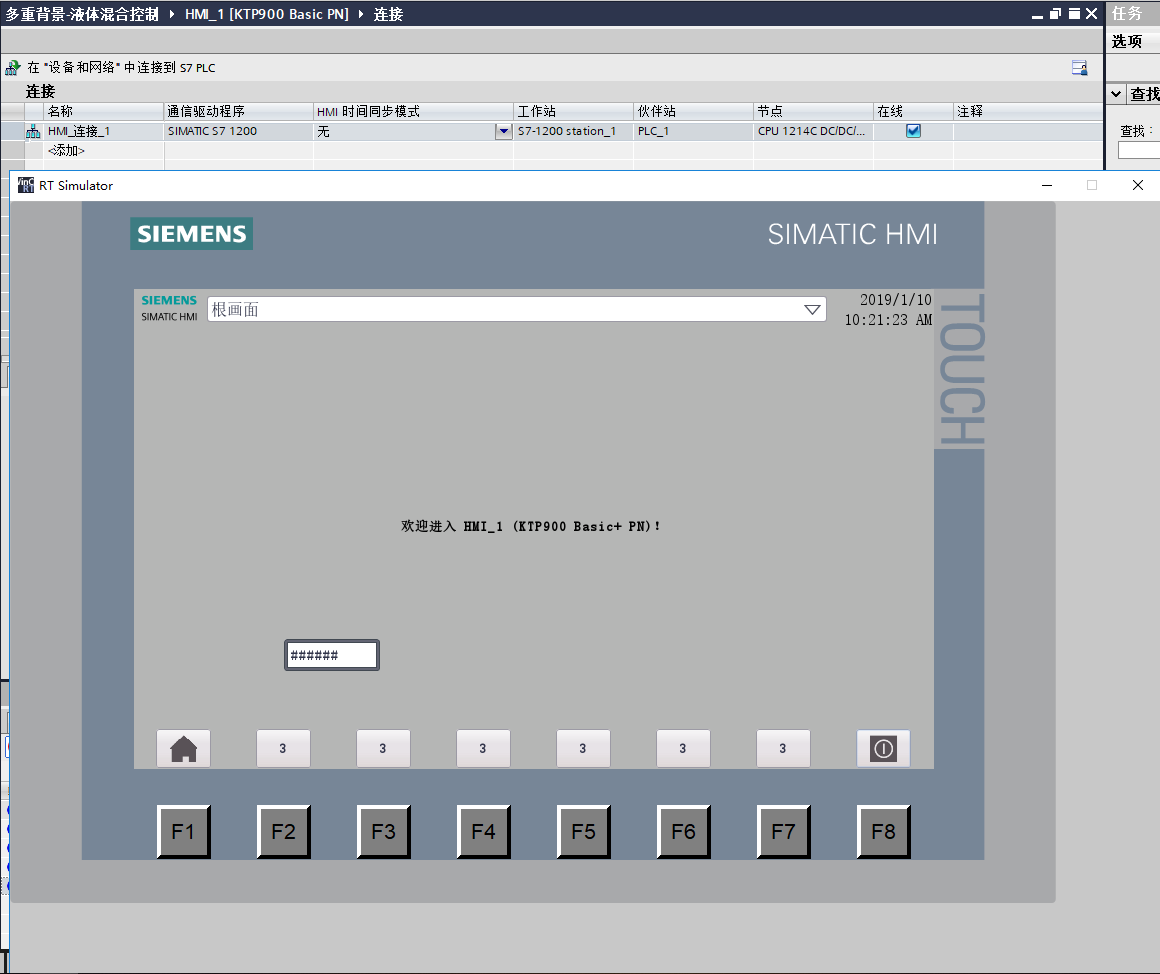Open the HMI 时间同步模式 dropdown
The image size is (1160, 974).
pos(503,131)
